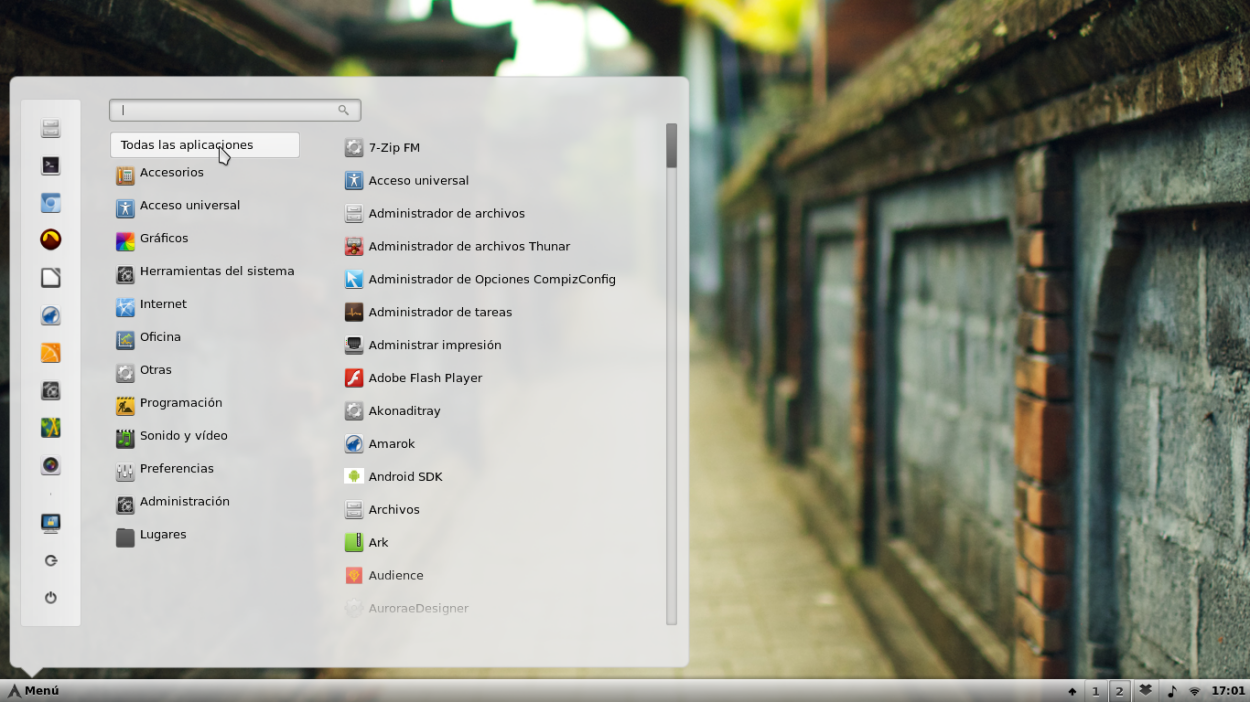The height and width of the screenshot is (702, 1250).
Task: Open the wifi network tray applet
Action: click(1194, 691)
